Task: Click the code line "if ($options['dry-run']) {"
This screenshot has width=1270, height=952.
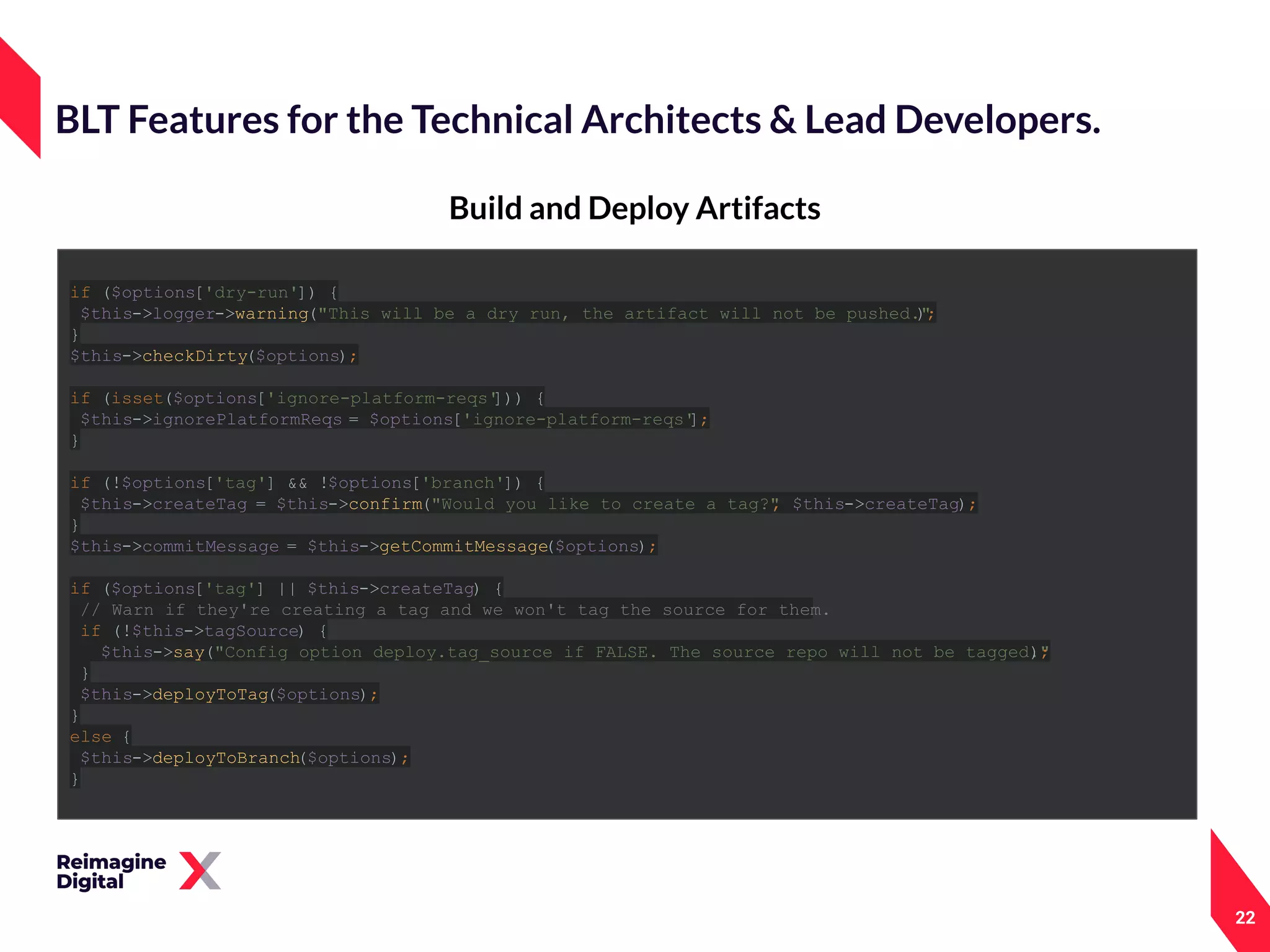Action: click(x=203, y=292)
